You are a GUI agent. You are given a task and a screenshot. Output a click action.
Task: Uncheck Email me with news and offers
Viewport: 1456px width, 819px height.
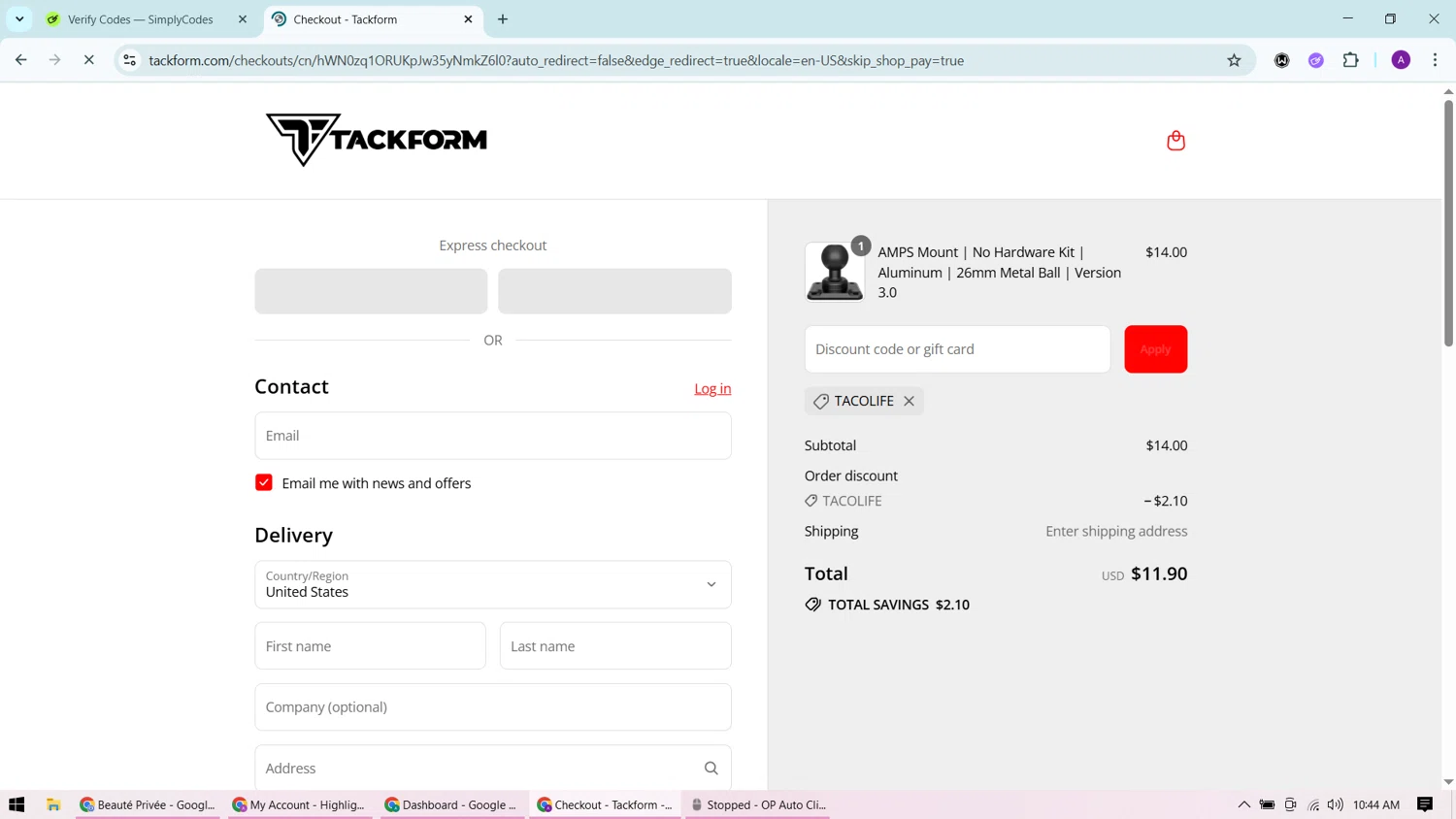tap(264, 483)
